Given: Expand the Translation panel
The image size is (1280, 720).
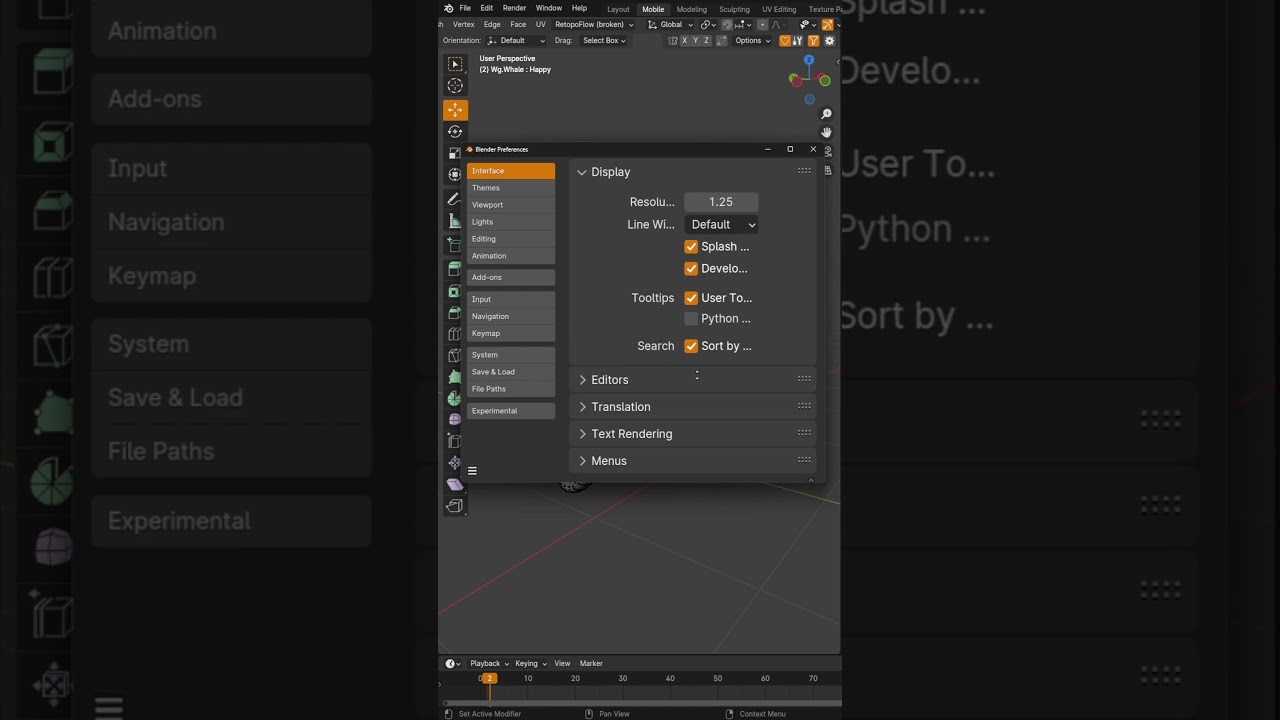Looking at the screenshot, I should coord(692,407).
